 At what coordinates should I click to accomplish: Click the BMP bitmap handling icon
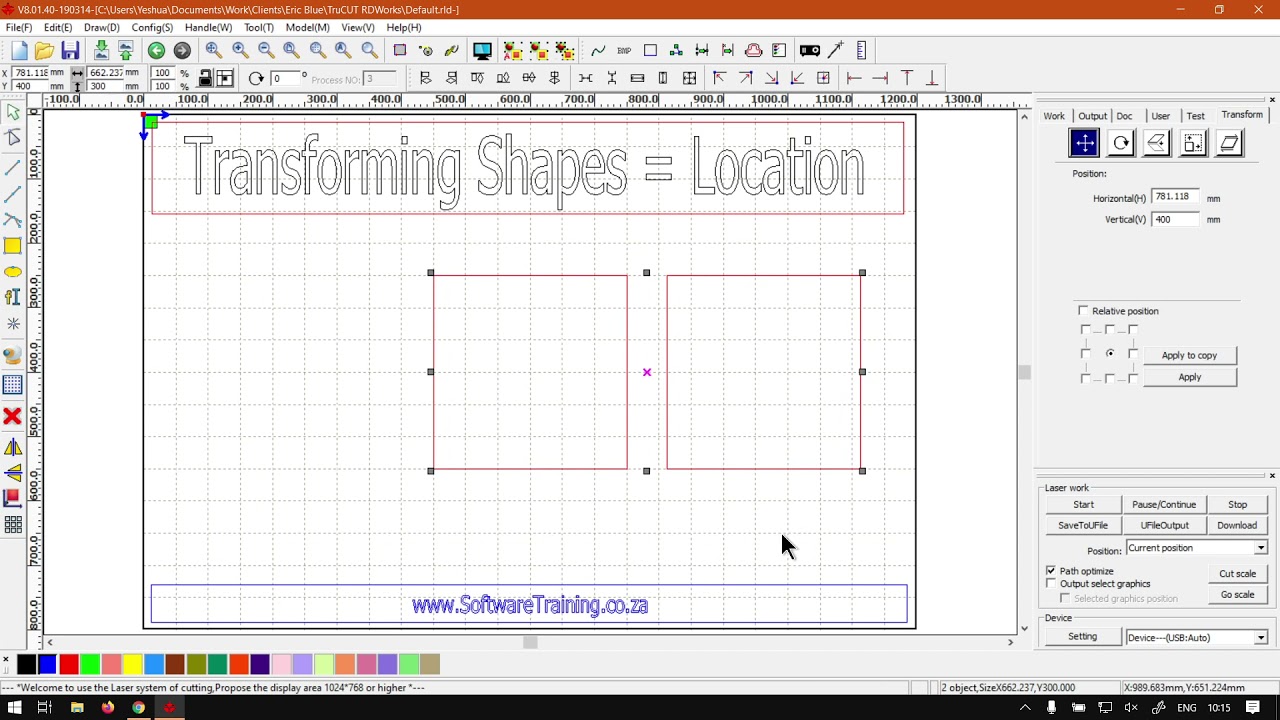coord(624,51)
